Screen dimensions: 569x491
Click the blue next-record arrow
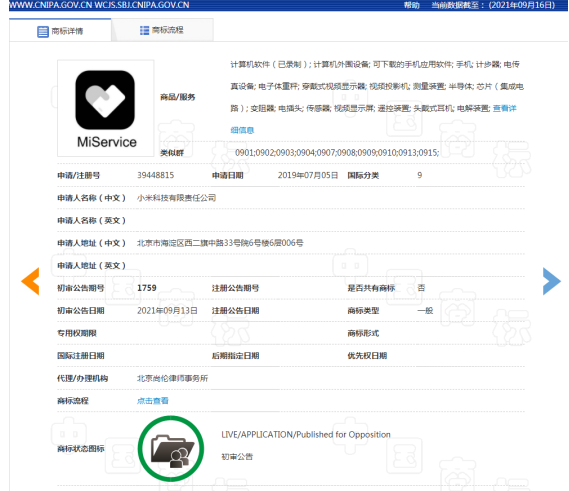[552, 281]
